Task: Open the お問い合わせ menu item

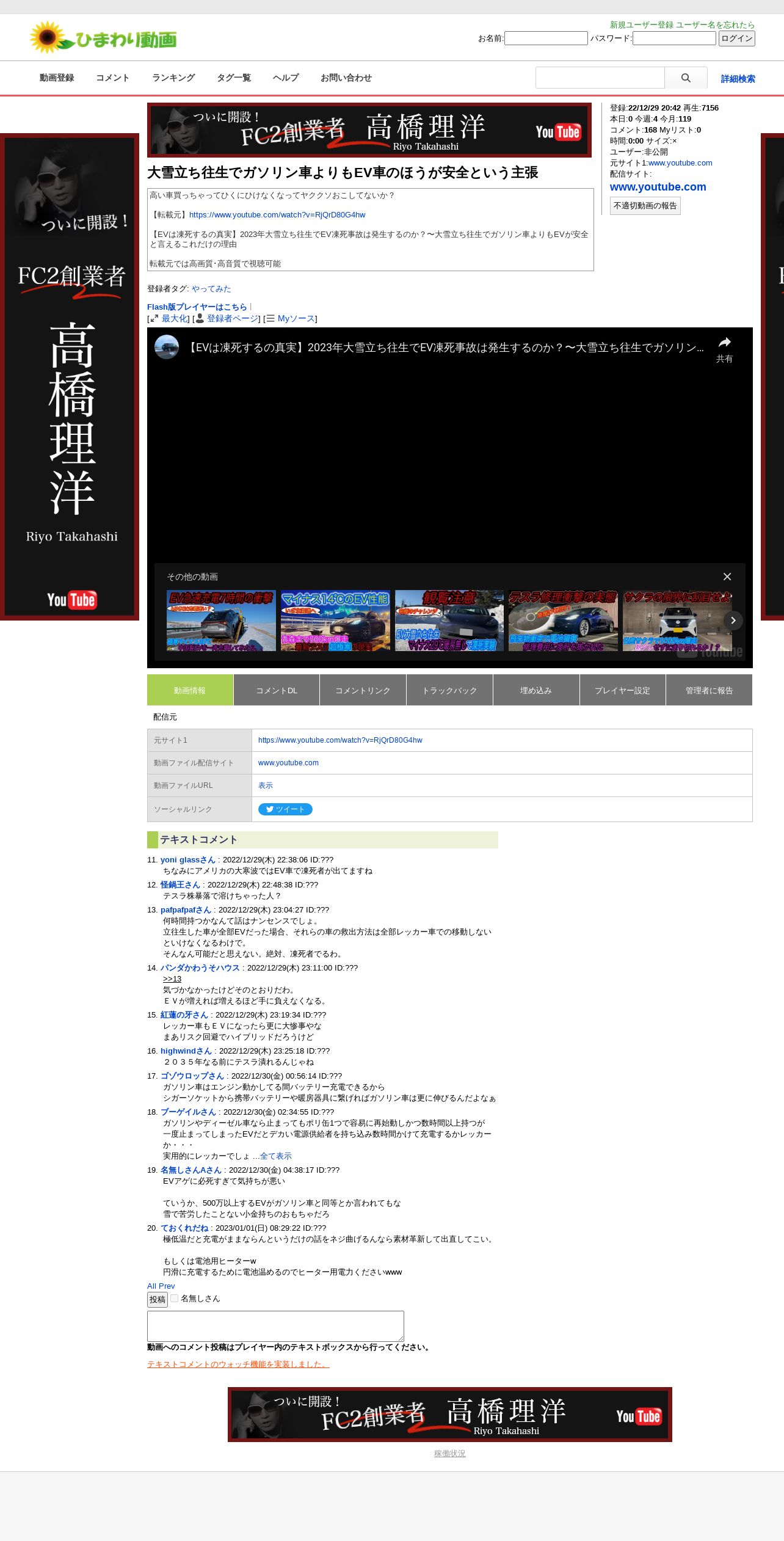Action: [x=346, y=78]
